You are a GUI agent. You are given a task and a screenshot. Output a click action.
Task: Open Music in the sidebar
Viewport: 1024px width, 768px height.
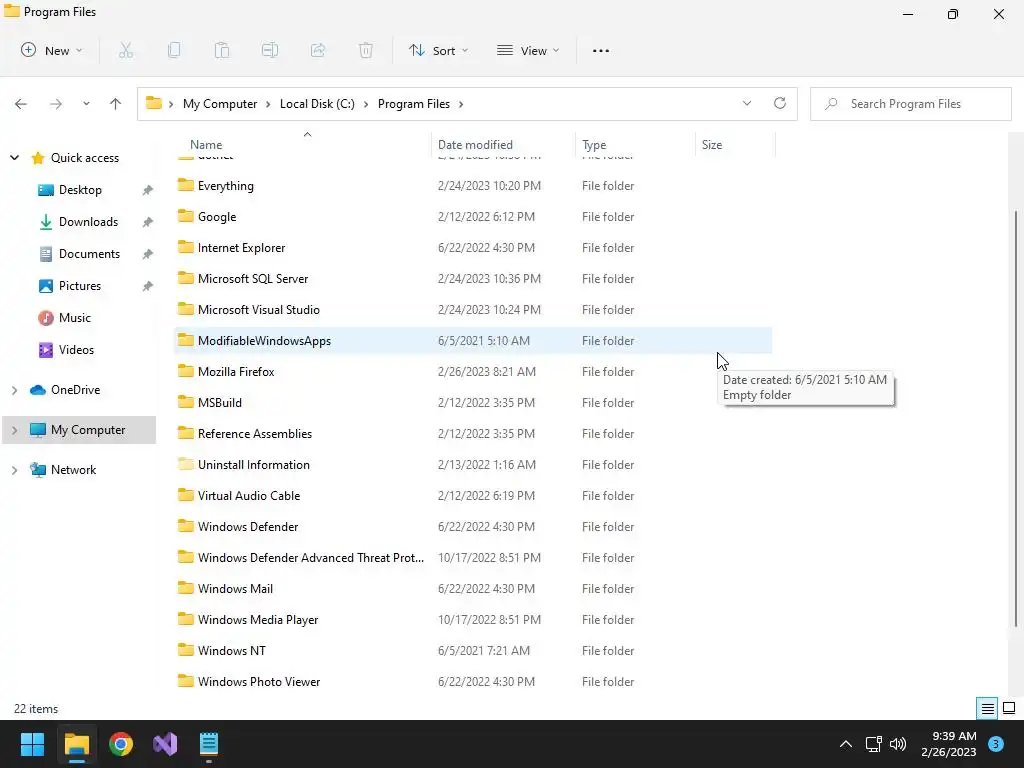(65, 318)
